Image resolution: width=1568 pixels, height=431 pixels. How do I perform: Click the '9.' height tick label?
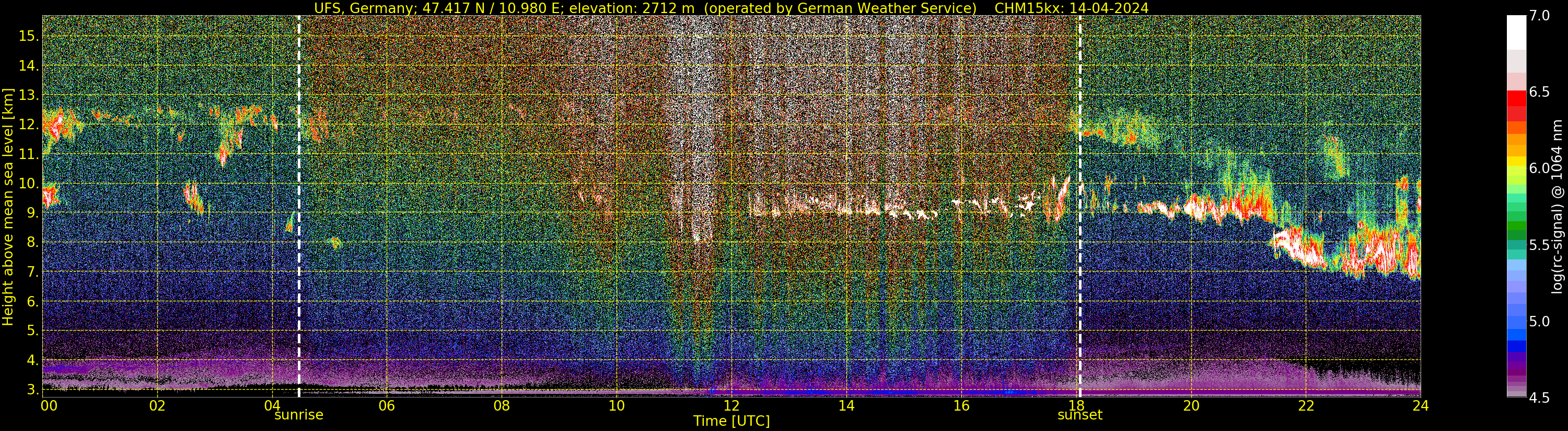coord(32,213)
